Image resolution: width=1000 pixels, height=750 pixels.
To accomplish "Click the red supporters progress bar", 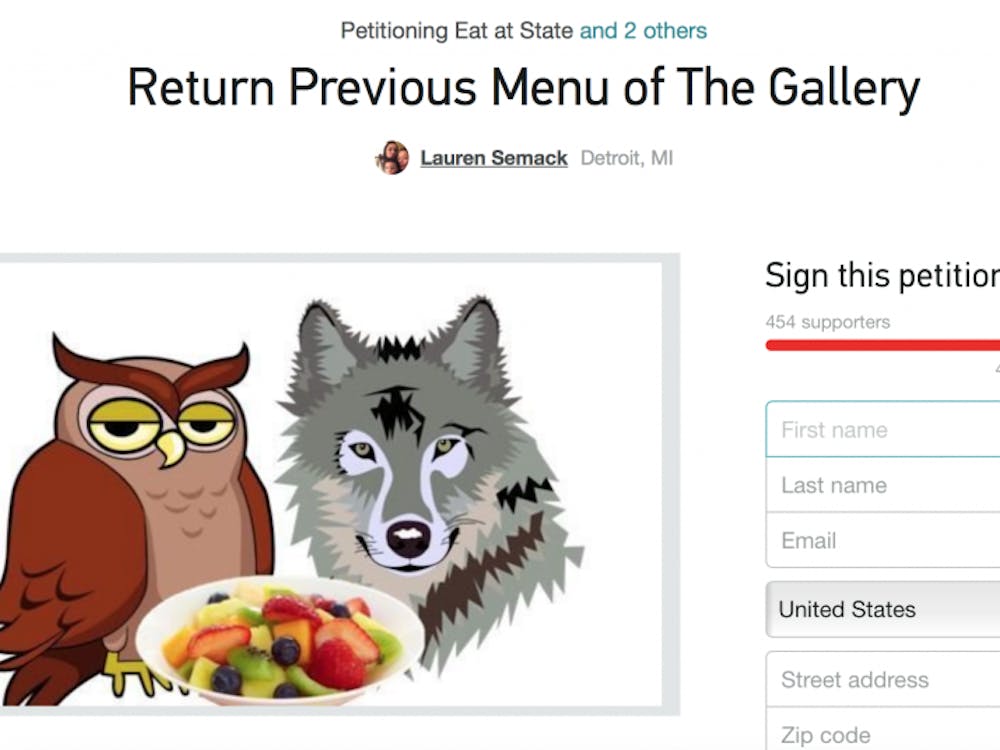I will (x=883, y=345).
